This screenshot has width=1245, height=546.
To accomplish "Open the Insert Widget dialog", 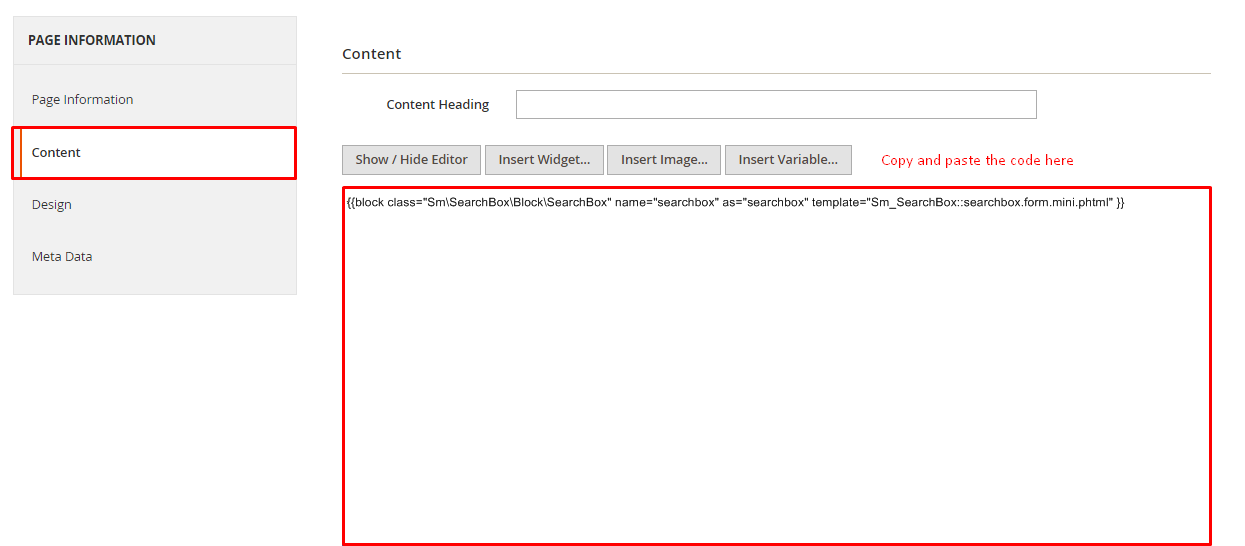I will (544, 160).
